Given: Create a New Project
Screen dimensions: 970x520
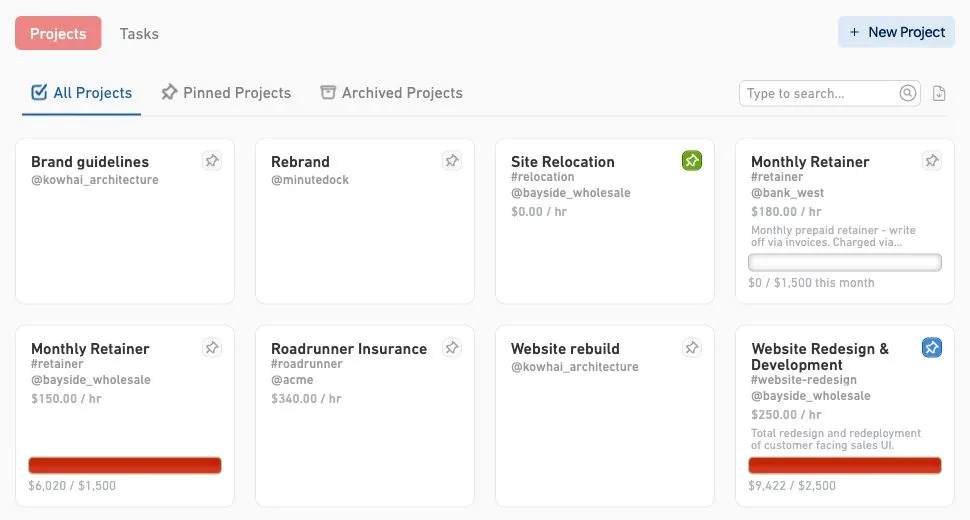Looking at the screenshot, I should 896,32.
